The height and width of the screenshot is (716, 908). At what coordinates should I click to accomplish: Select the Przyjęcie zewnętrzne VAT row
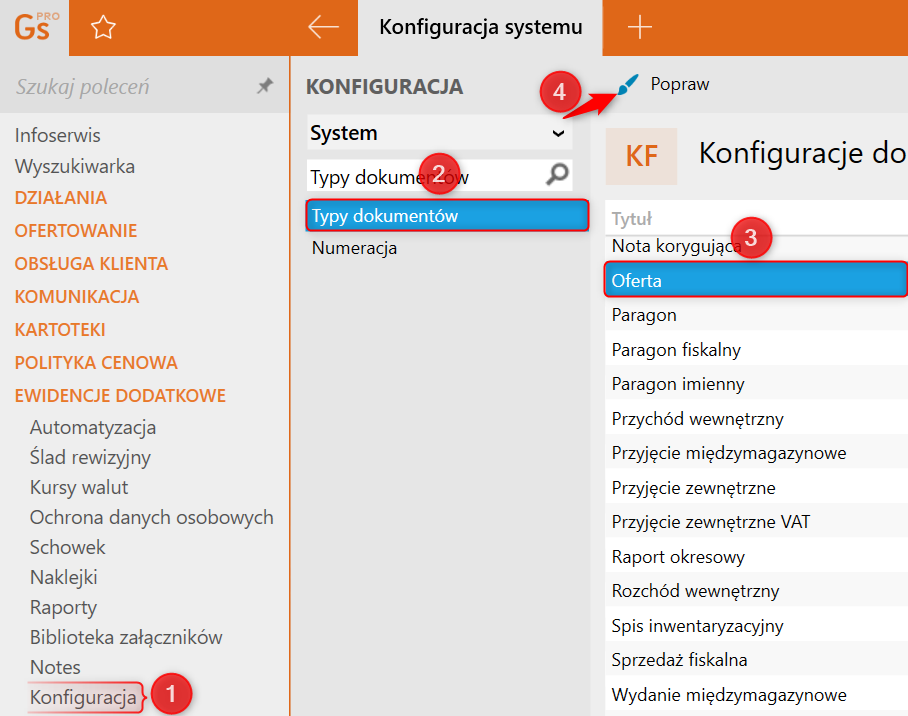pos(756,522)
